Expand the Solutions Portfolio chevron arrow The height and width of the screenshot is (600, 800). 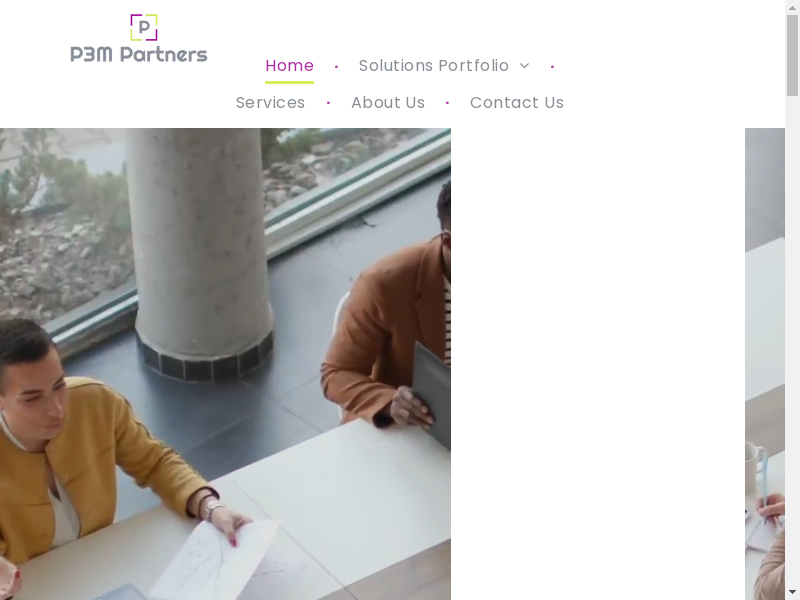coord(524,66)
